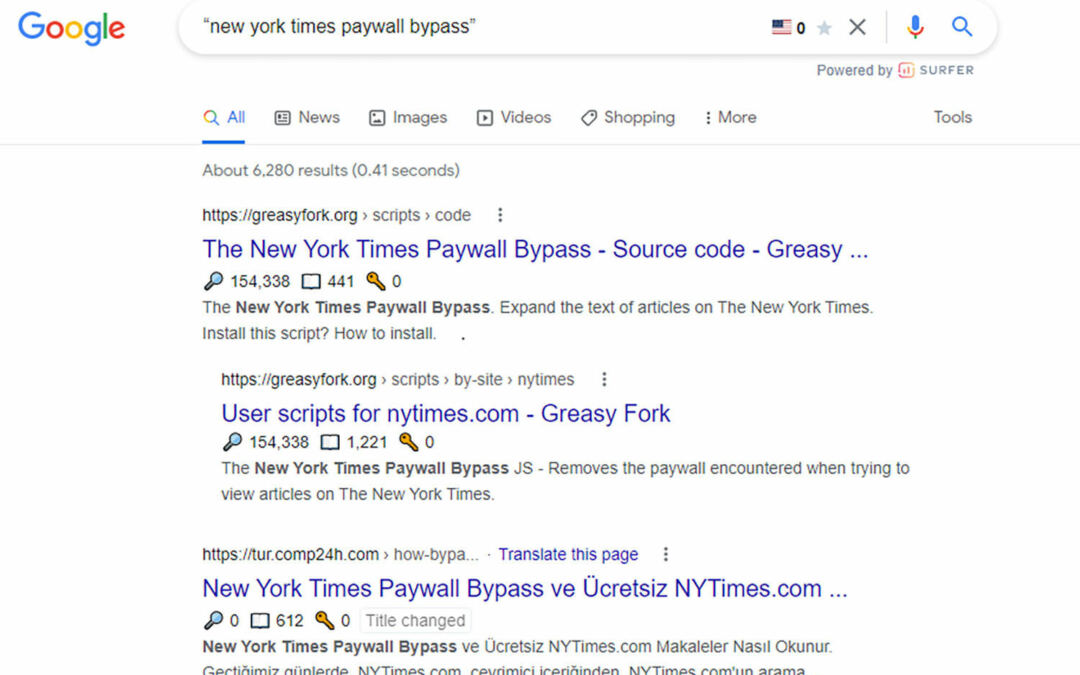Click the Translate this page link
The width and height of the screenshot is (1080, 675).
(x=568, y=554)
